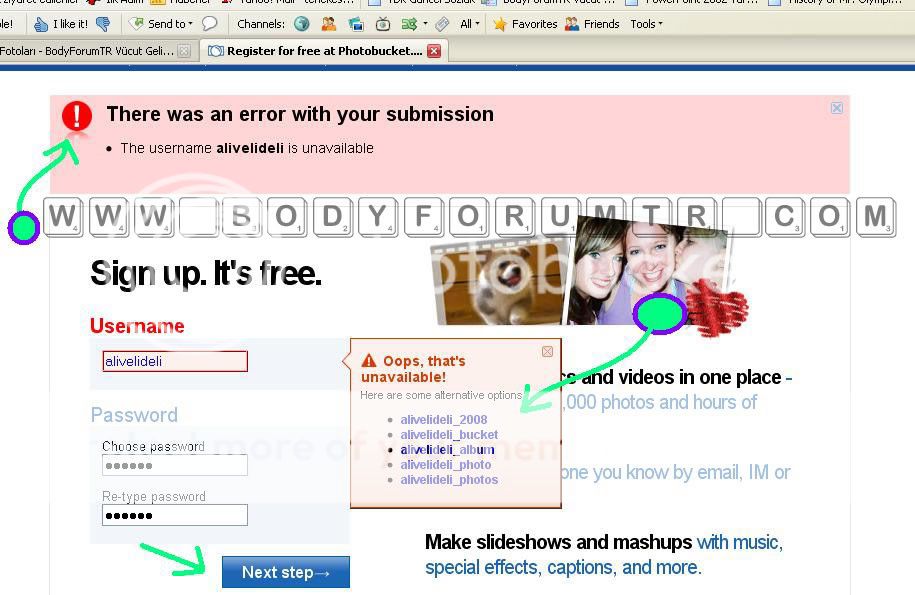The height and width of the screenshot is (595, 915).
Task: Click the "alivelideli is unavailable" message
Action: [247, 148]
